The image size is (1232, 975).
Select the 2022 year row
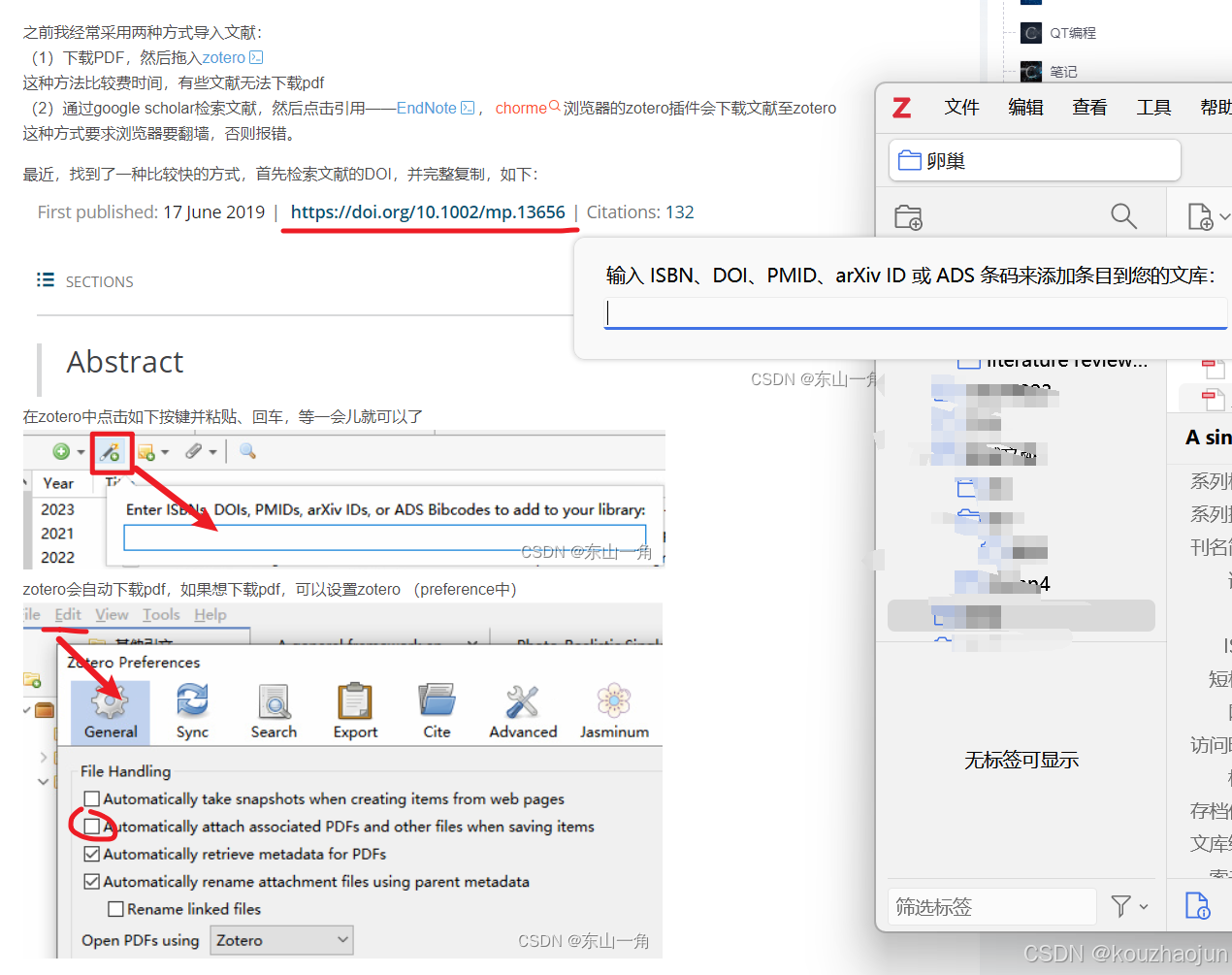(57, 558)
